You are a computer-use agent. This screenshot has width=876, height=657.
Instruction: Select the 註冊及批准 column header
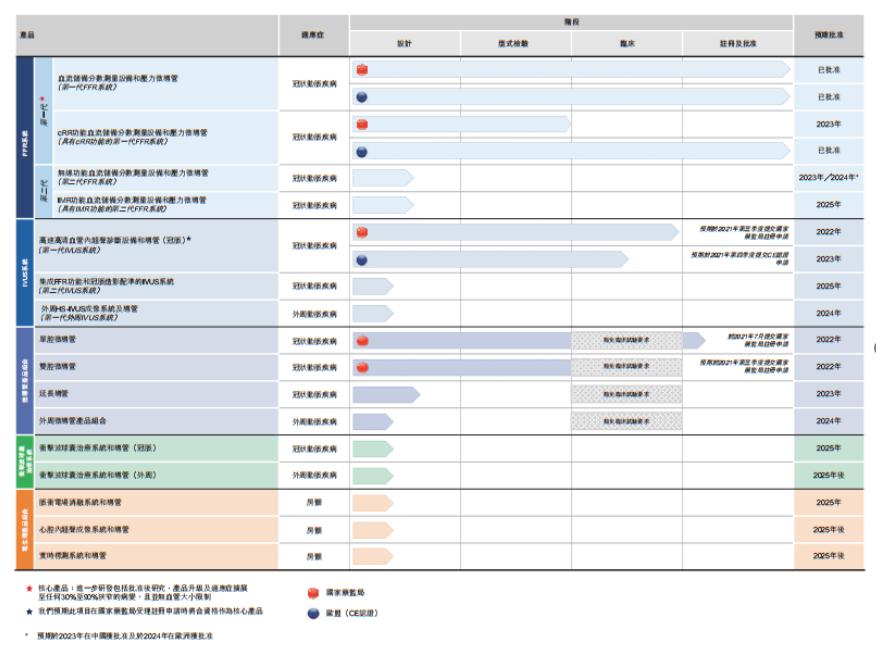pyautogui.click(x=737, y=44)
